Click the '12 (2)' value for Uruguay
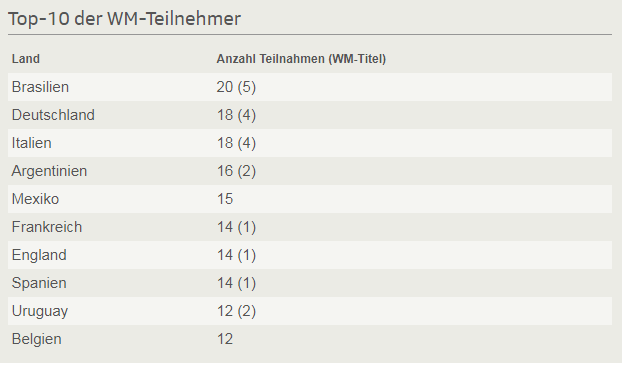The image size is (622, 371). tap(236, 311)
